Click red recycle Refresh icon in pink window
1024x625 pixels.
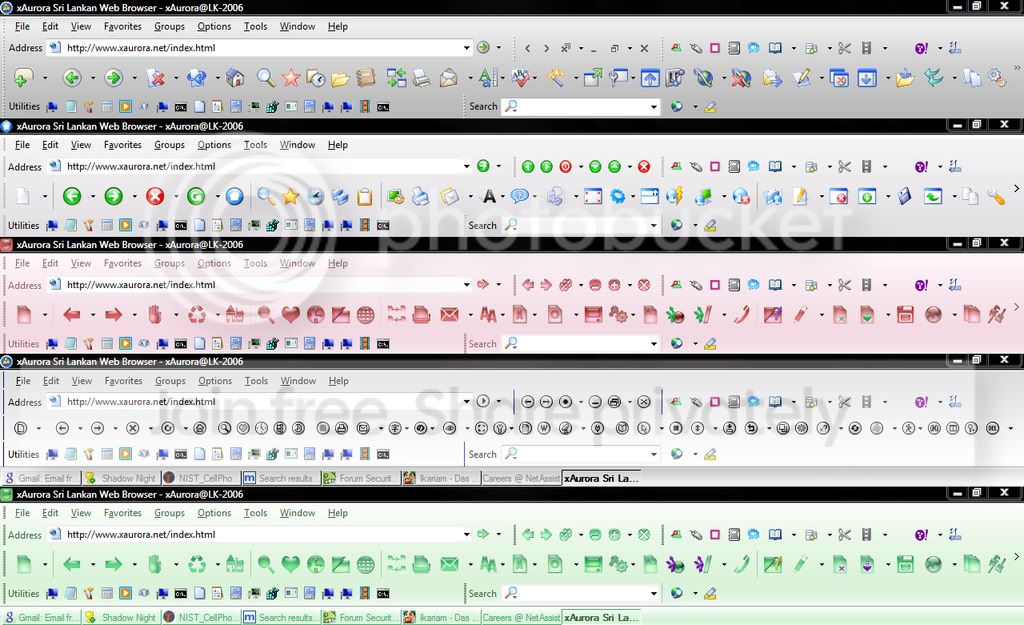(x=197, y=315)
